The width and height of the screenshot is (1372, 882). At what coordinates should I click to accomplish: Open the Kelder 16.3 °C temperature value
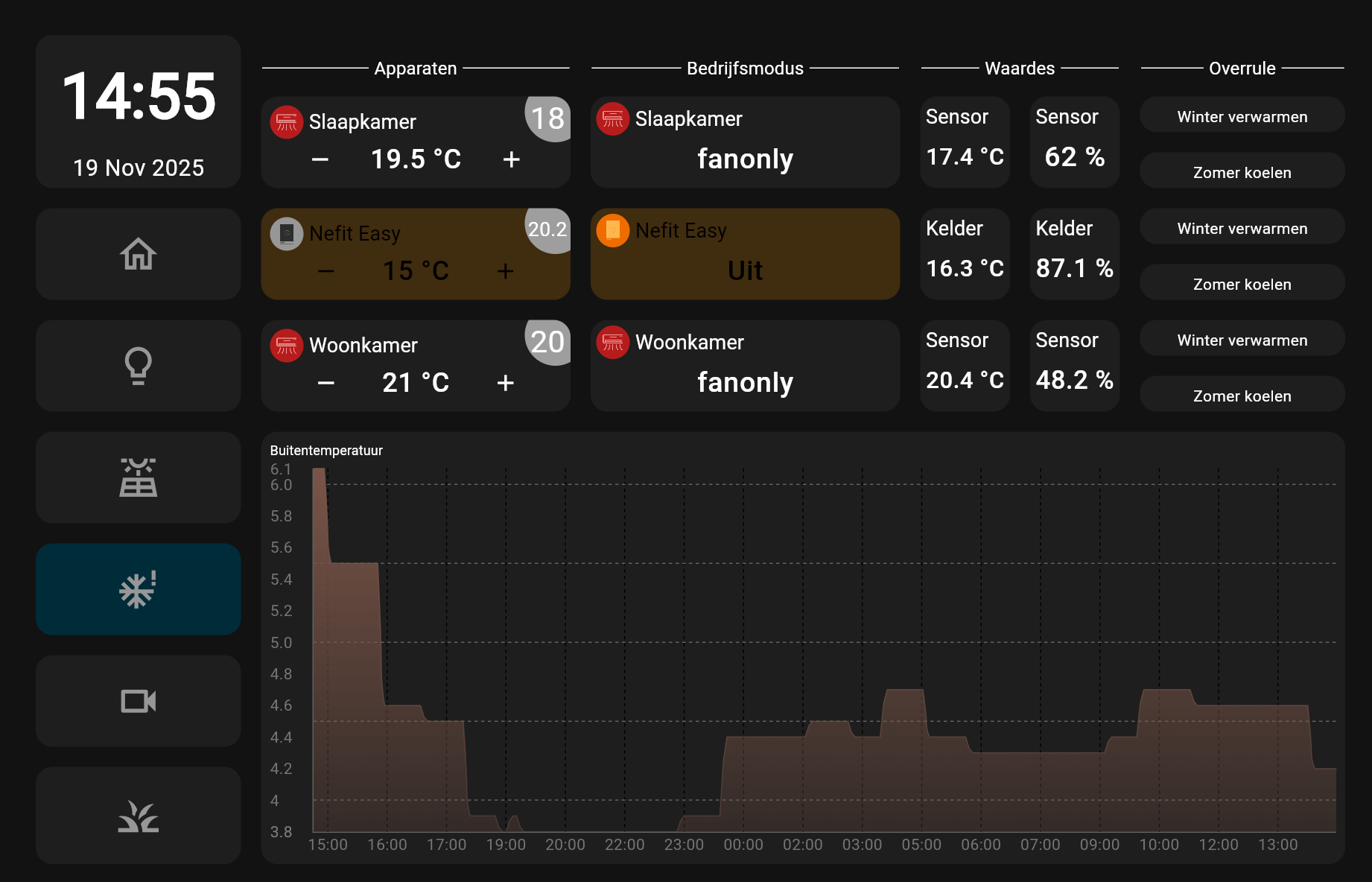coord(965,254)
